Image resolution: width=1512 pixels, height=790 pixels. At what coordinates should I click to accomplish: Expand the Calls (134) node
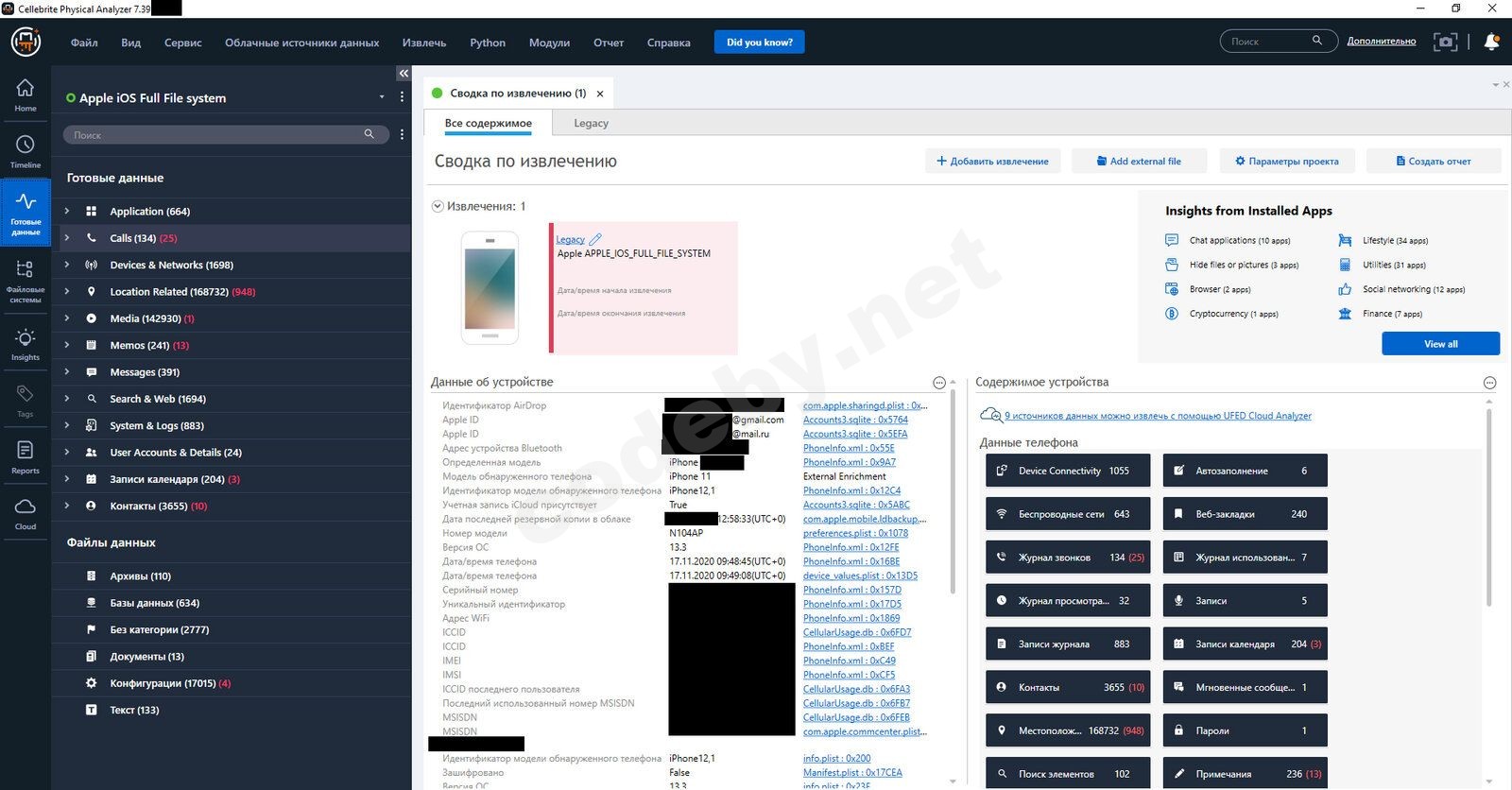(67, 238)
